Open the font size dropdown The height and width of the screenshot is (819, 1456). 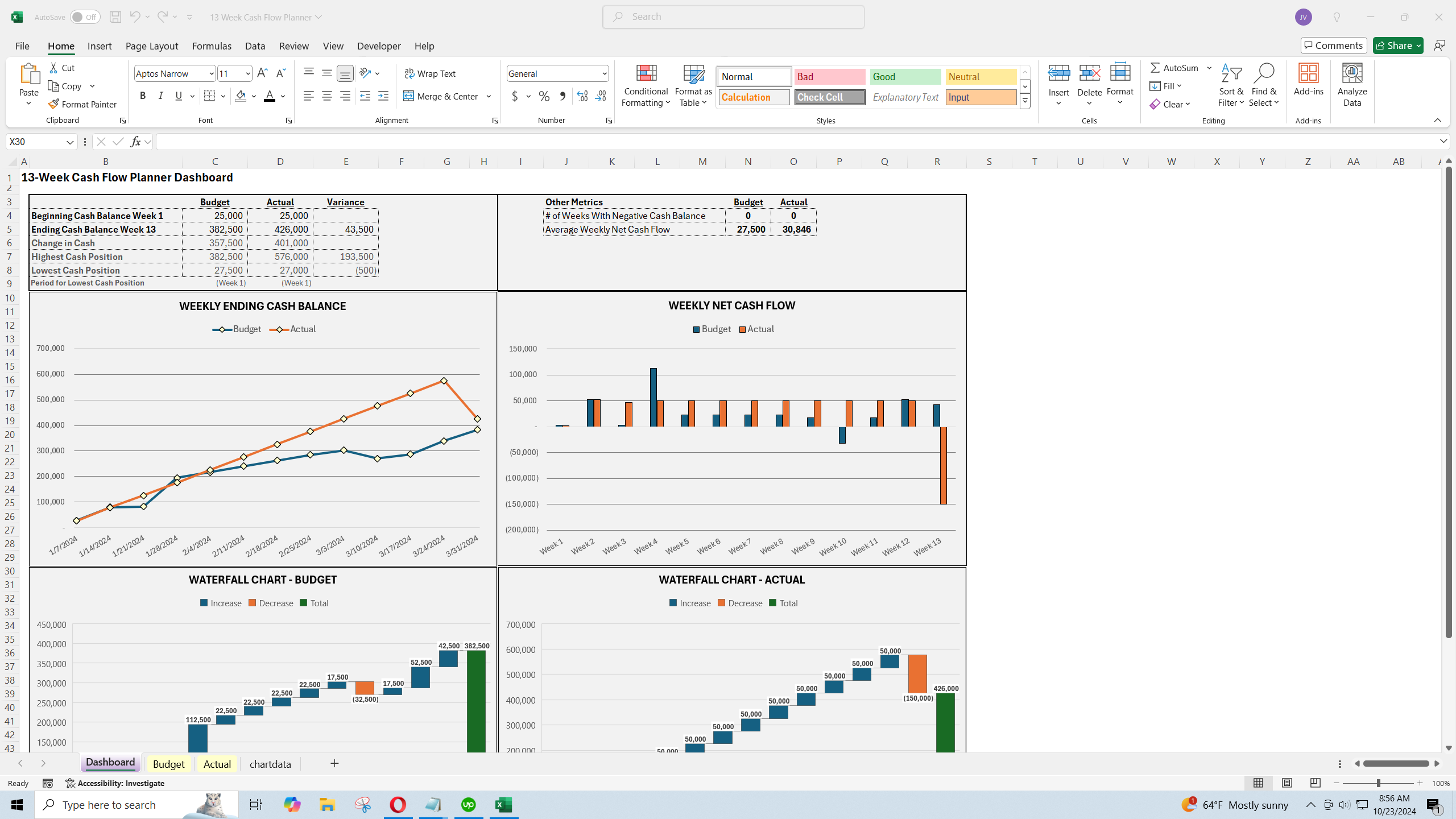tap(248, 73)
